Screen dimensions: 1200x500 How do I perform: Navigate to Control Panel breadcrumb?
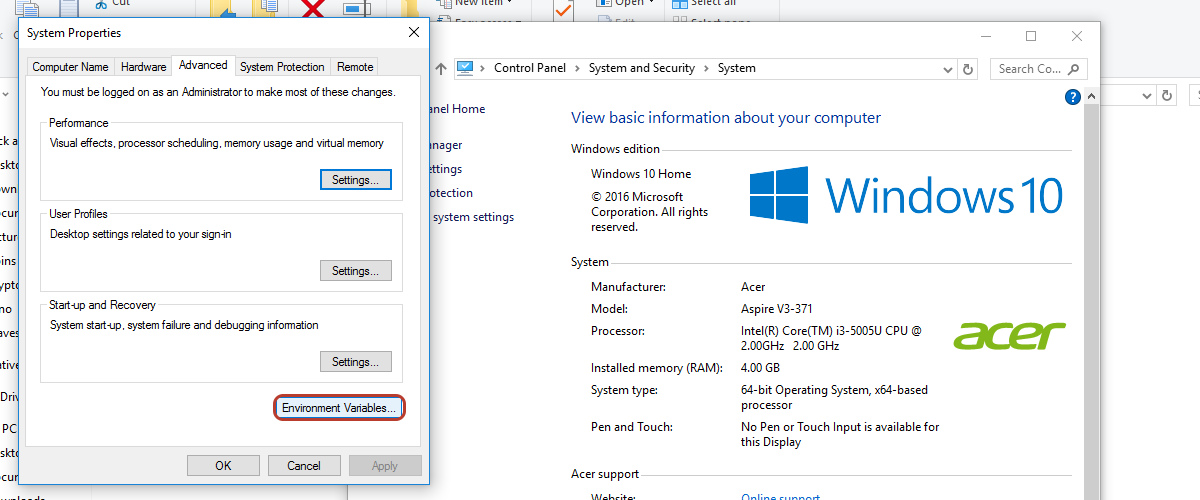pyautogui.click(x=530, y=68)
